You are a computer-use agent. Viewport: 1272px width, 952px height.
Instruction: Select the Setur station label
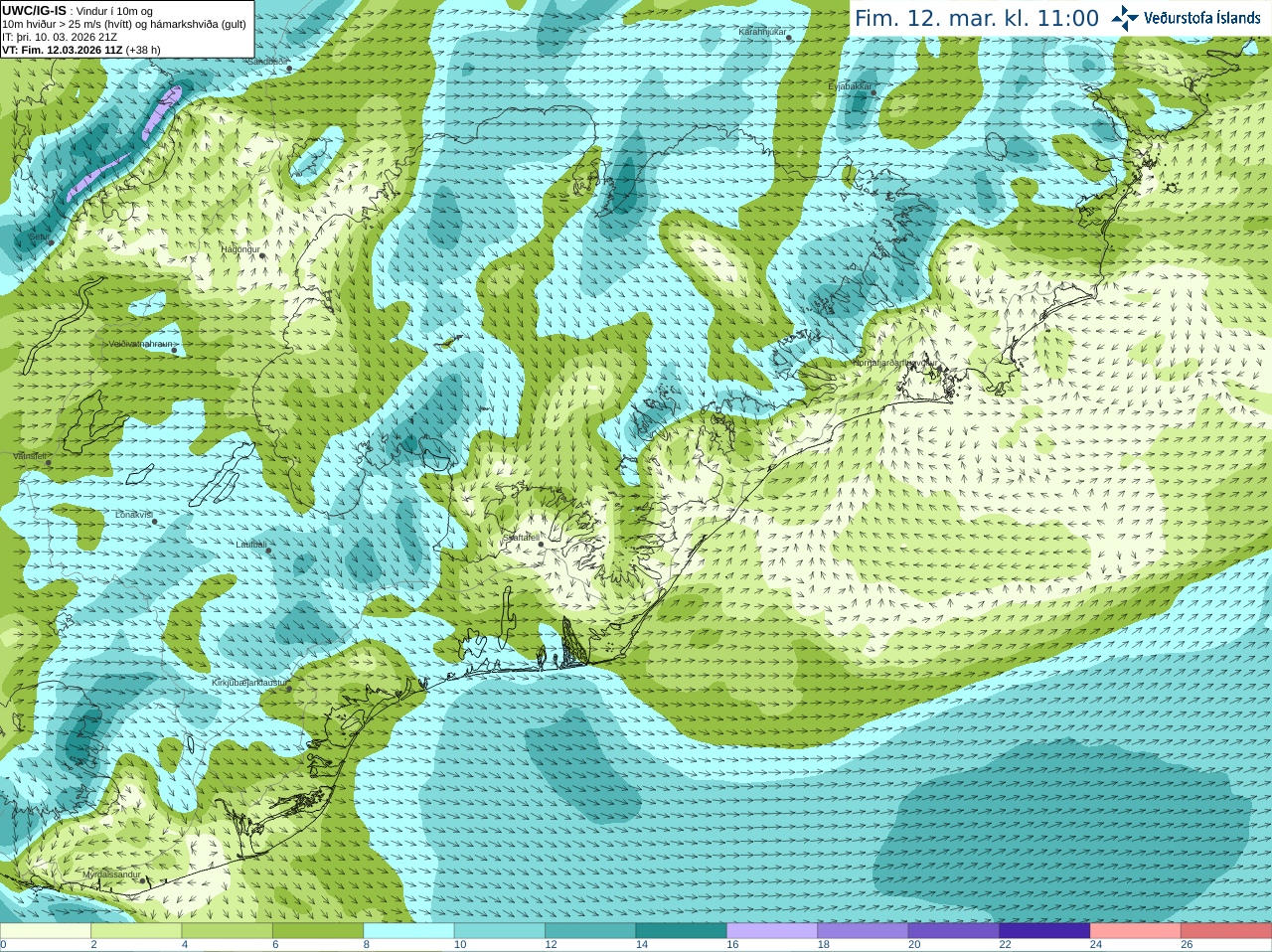[x=39, y=237]
